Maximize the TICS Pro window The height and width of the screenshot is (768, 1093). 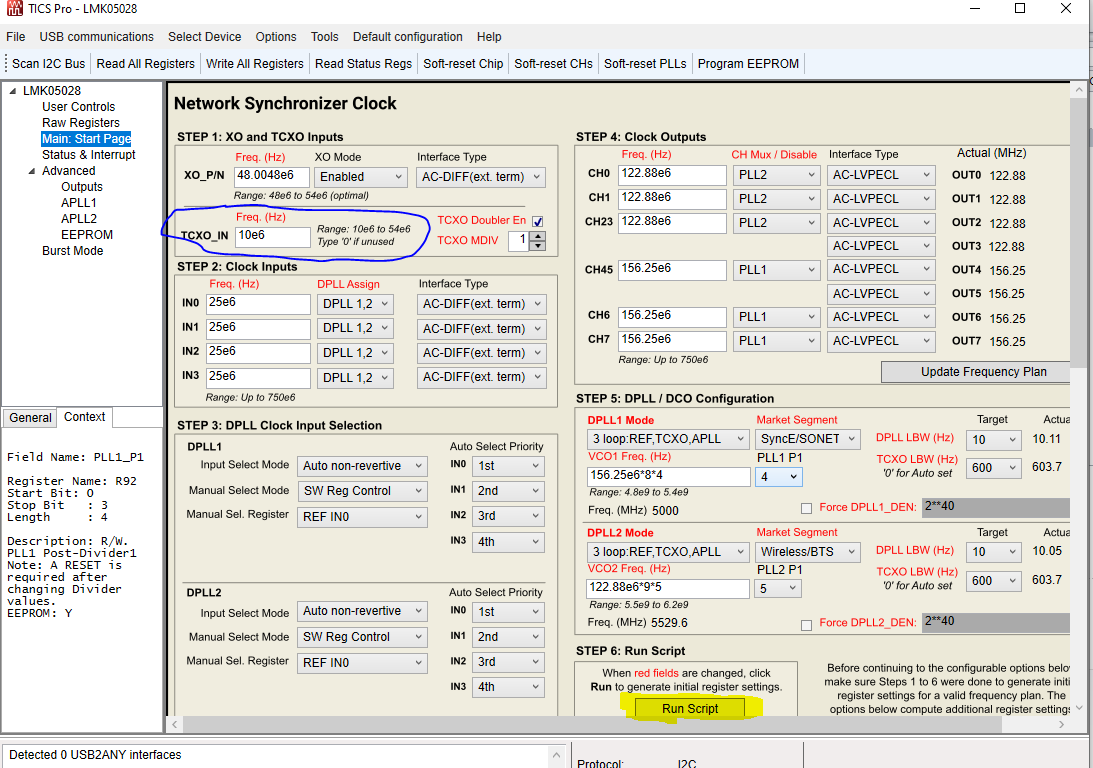[x=1020, y=8]
